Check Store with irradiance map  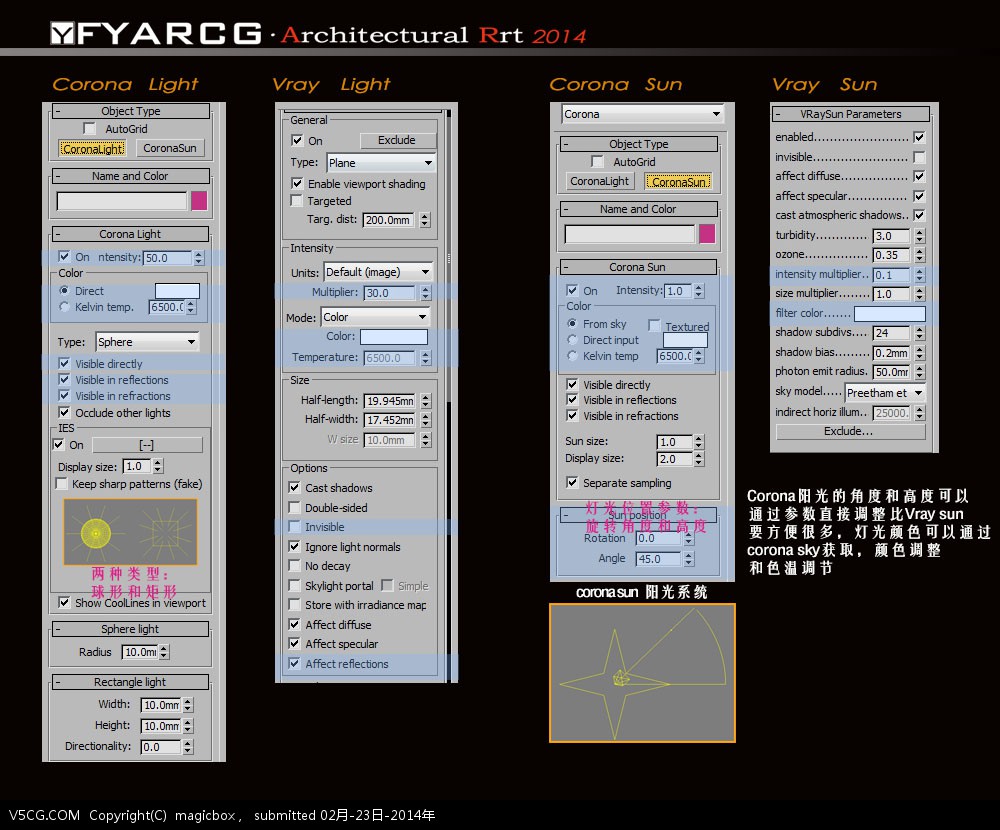point(294,604)
